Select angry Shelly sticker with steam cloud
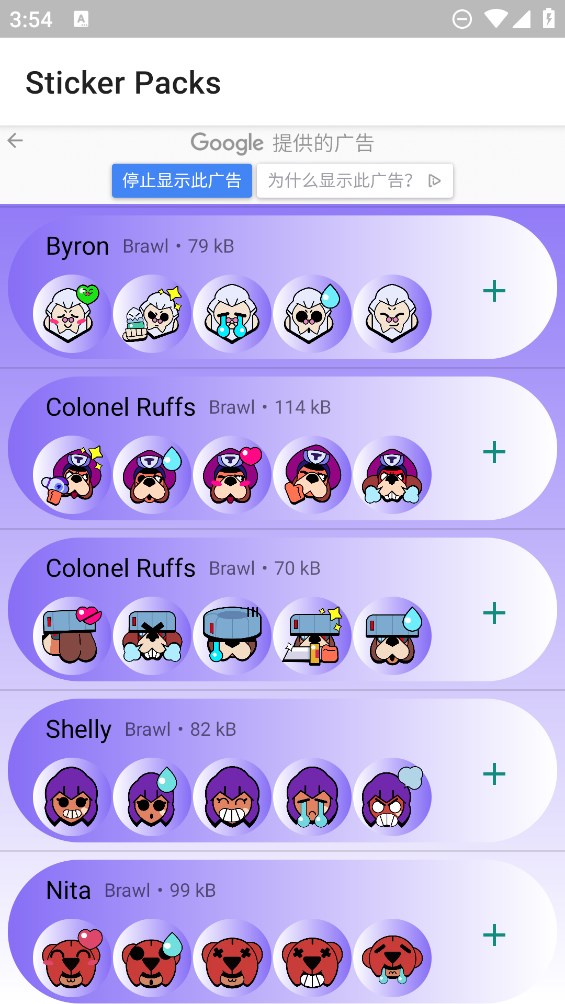Image resolution: width=565 pixels, height=1004 pixels. (392, 797)
